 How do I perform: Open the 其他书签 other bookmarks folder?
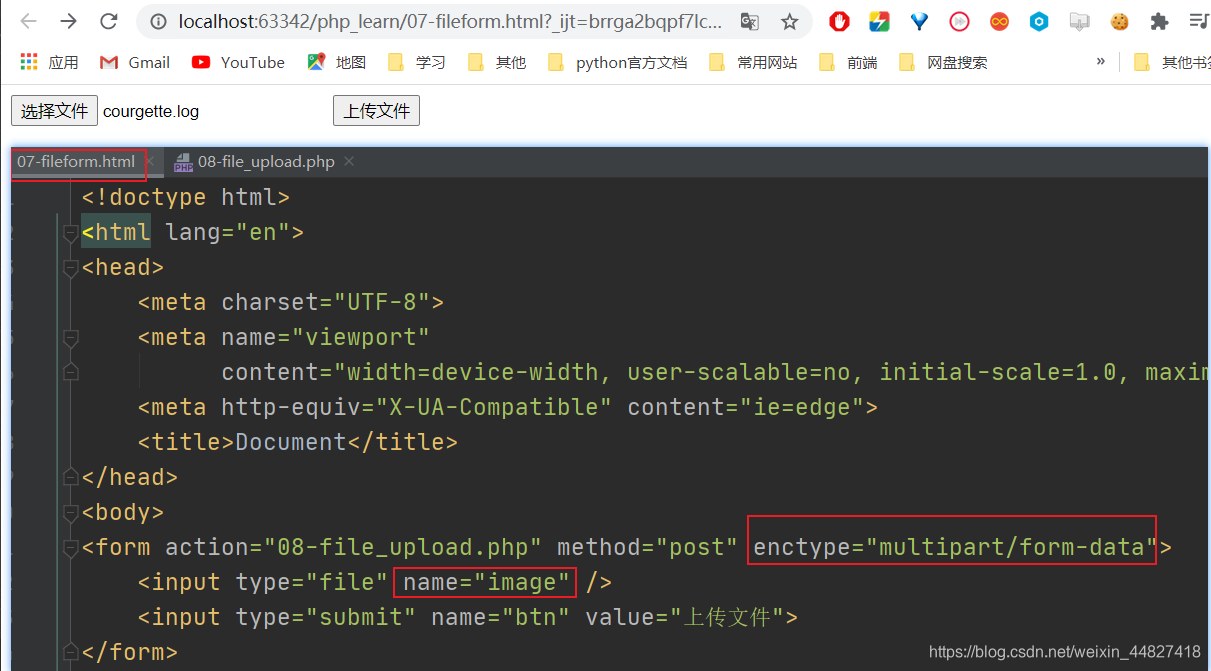[x=1171, y=62]
